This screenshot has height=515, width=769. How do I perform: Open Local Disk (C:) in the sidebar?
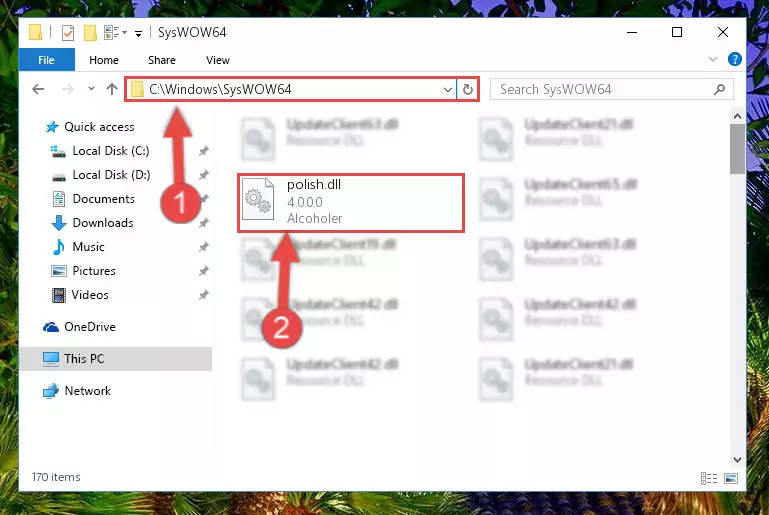click(x=111, y=151)
